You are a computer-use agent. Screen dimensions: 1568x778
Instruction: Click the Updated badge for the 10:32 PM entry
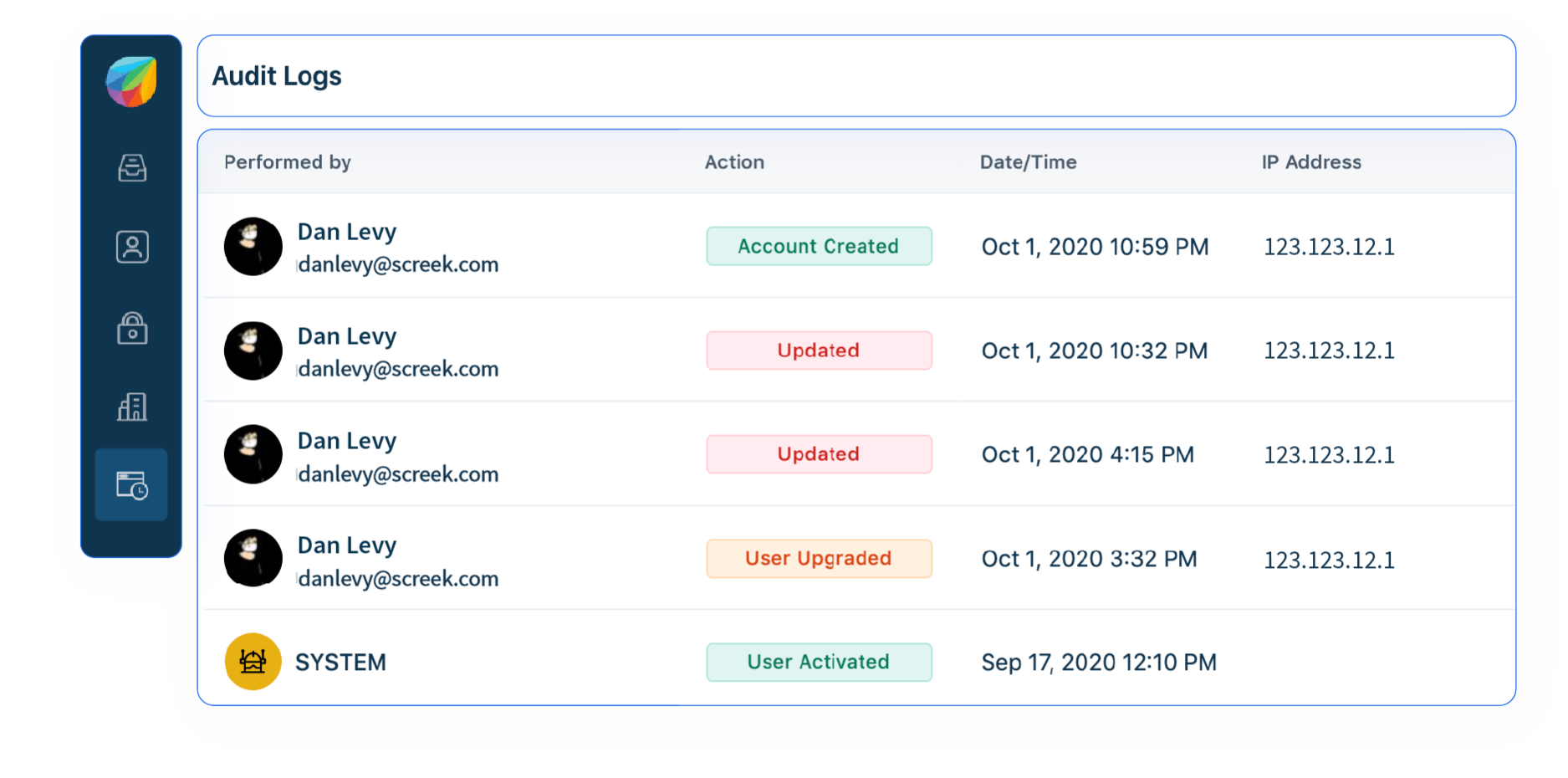(x=818, y=351)
